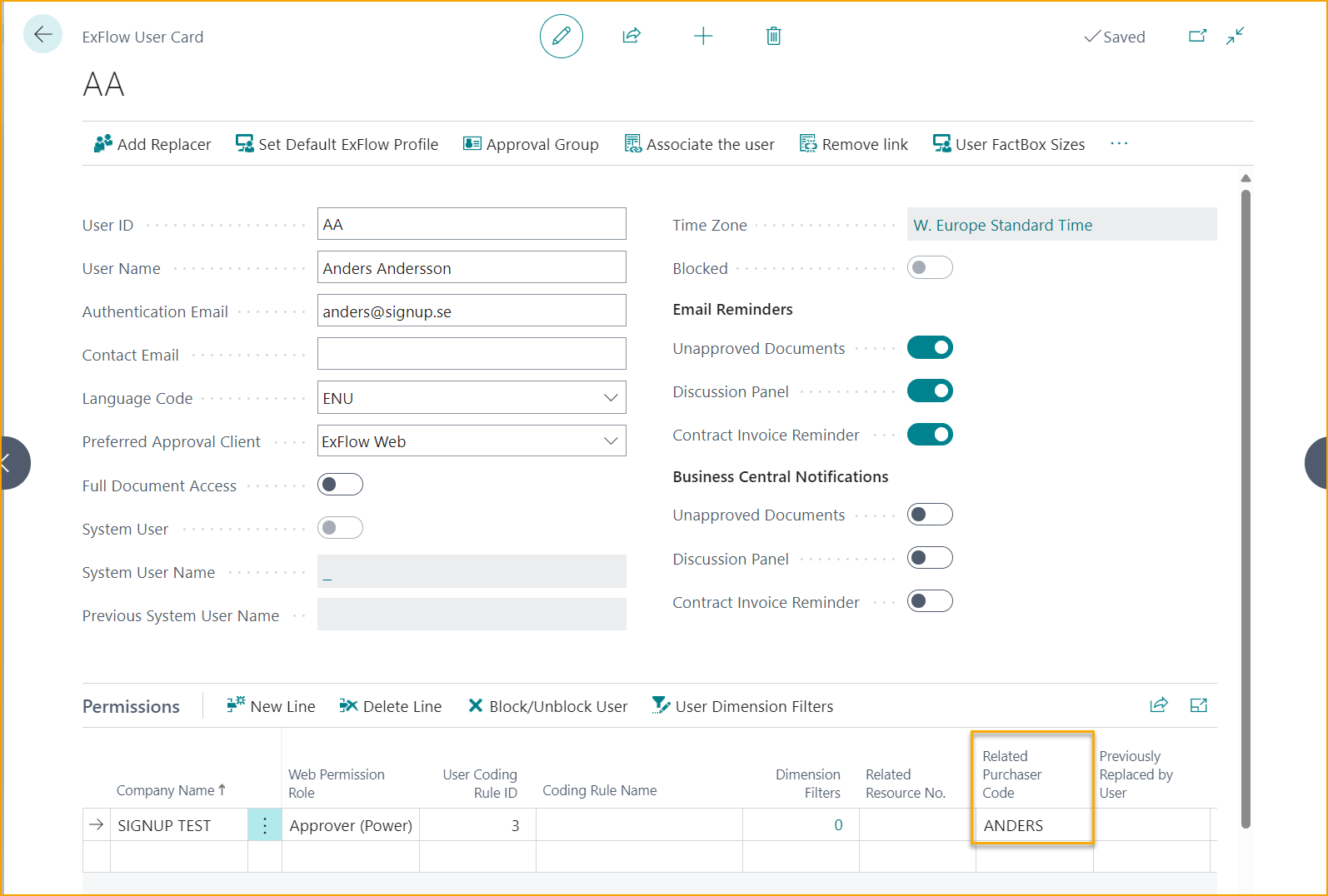1328x896 pixels.
Task: Add a New Line in Permissions
Action: tap(271, 706)
